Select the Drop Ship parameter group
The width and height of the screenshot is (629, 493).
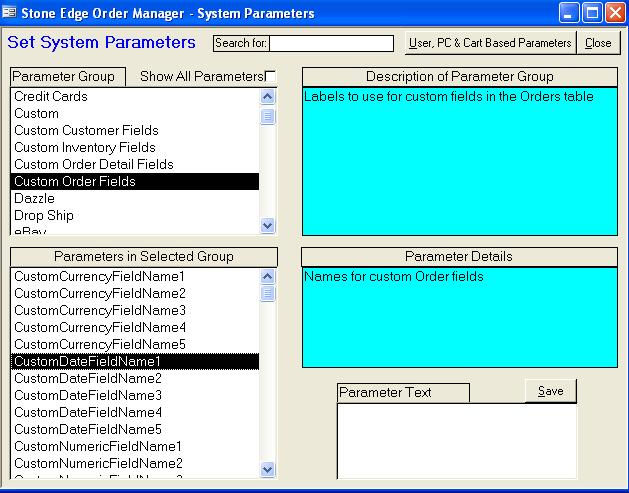[x=135, y=215]
